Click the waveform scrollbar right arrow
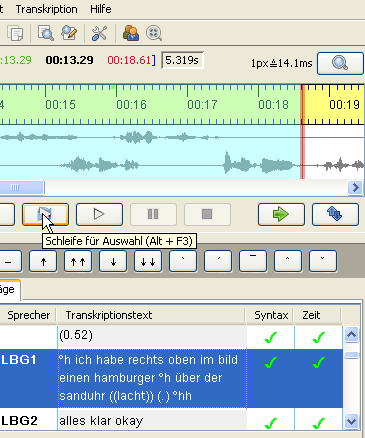Screen dimensions: 365x438 click(x=355, y=187)
